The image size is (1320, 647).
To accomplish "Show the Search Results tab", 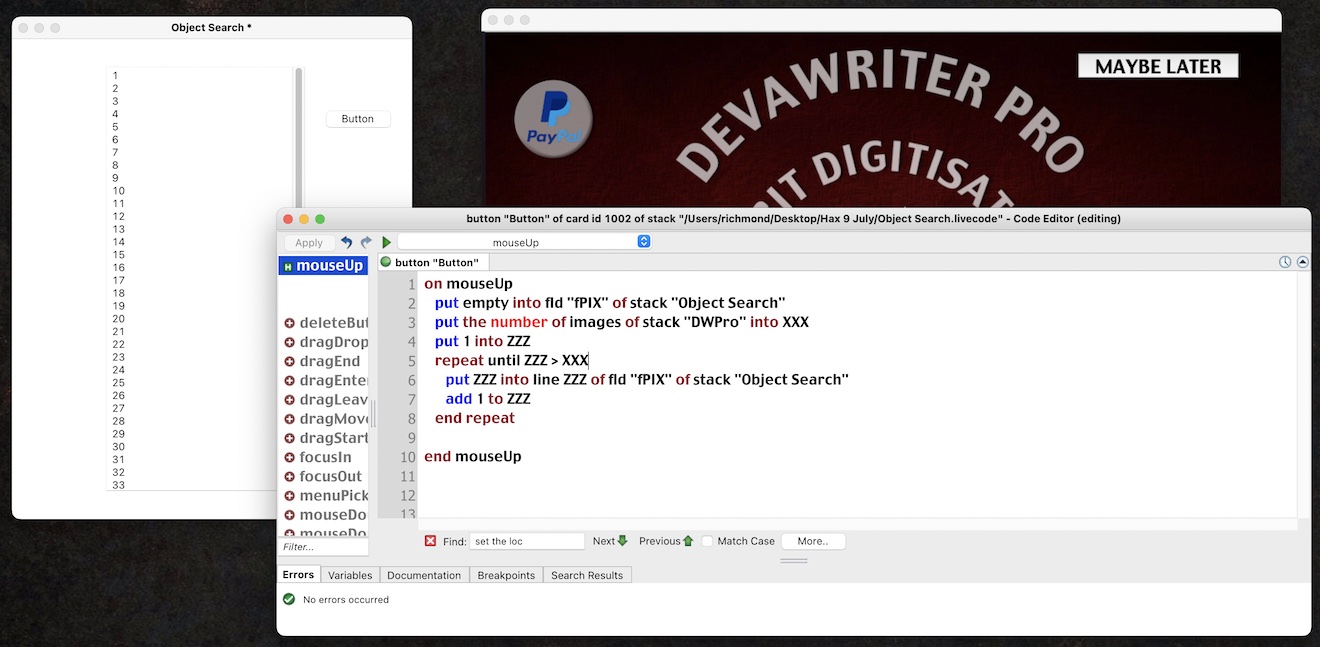I will pyautogui.click(x=587, y=575).
